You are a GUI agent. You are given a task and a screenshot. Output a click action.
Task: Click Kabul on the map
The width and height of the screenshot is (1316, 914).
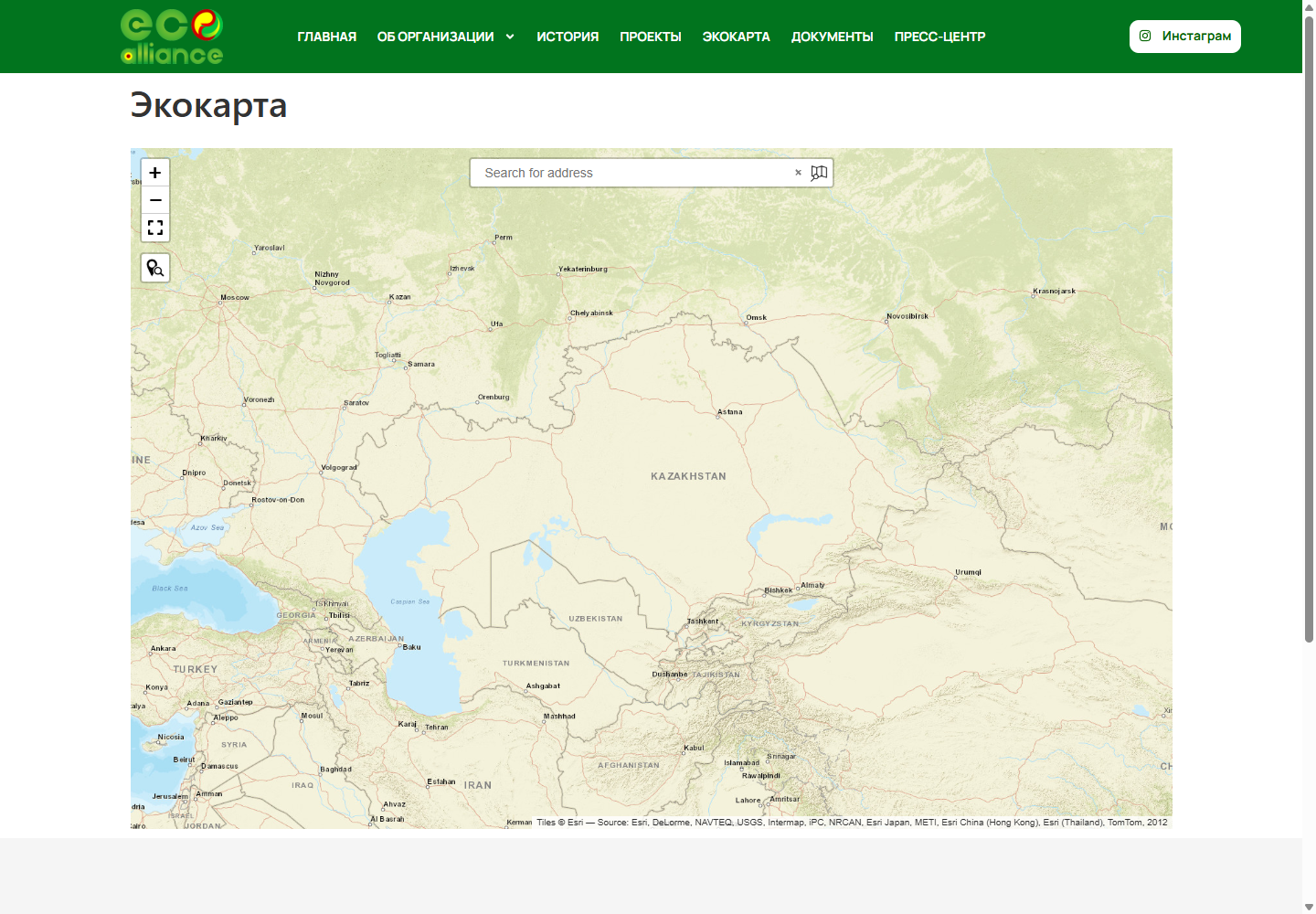coord(695,749)
